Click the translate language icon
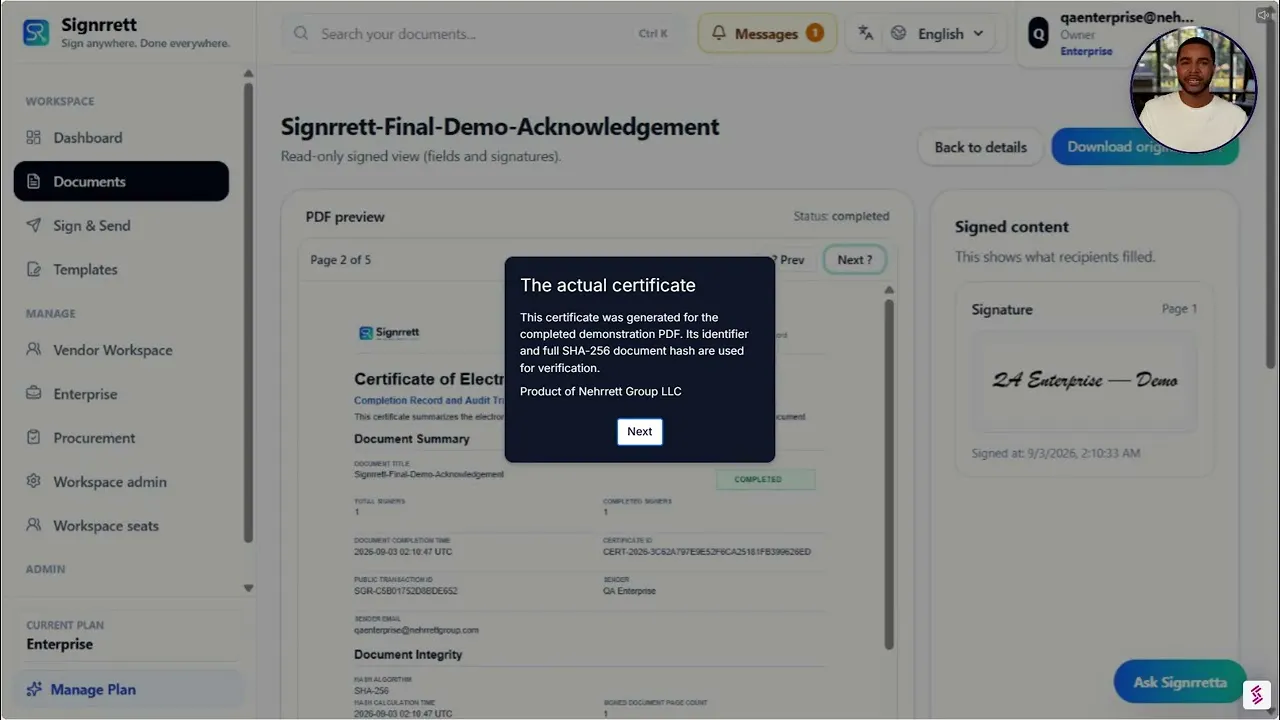The height and width of the screenshot is (720, 1280). [x=866, y=33]
